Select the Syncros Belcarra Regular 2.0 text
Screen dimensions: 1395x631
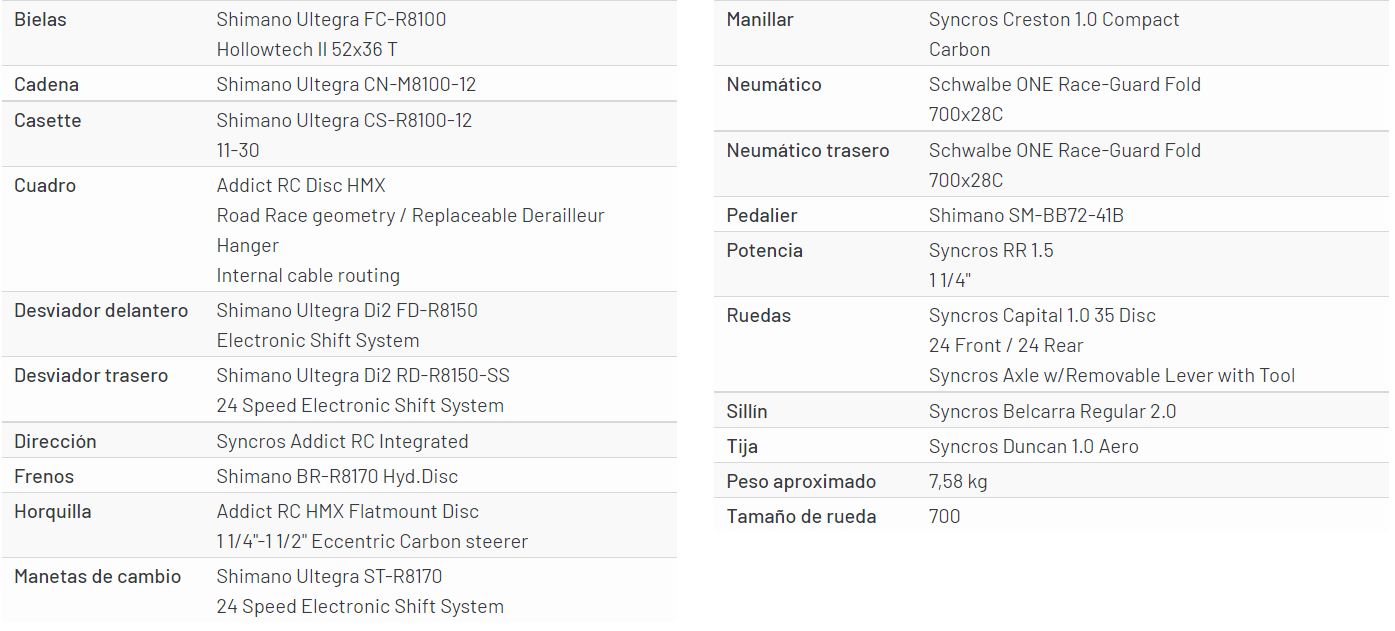coord(1052,411)
